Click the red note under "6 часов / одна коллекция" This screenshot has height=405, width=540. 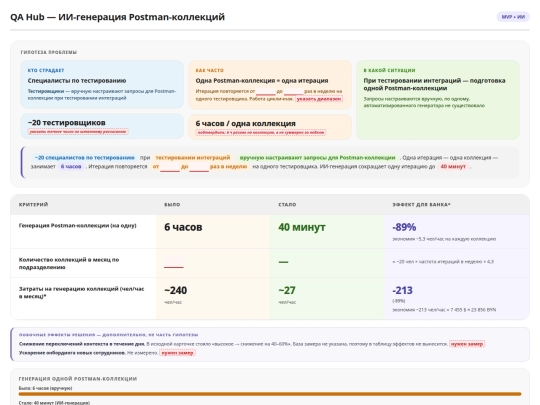pyautogui.click(x=261, y=132)
